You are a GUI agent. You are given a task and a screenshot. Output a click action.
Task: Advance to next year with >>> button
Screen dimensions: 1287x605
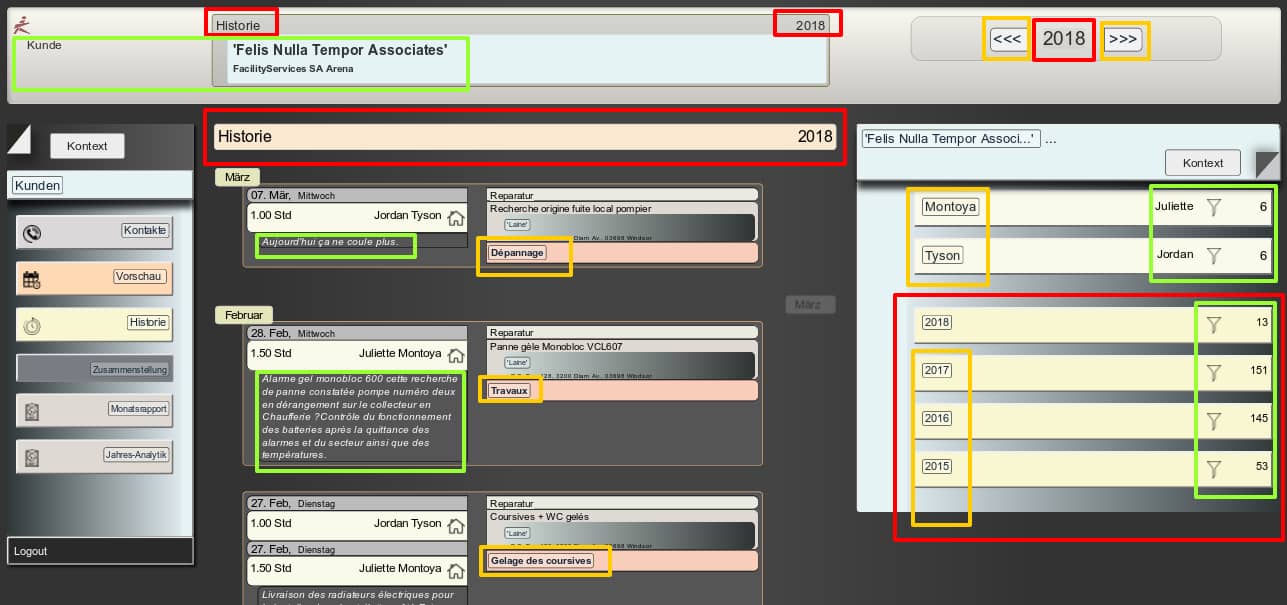[x=1123, y=39]
